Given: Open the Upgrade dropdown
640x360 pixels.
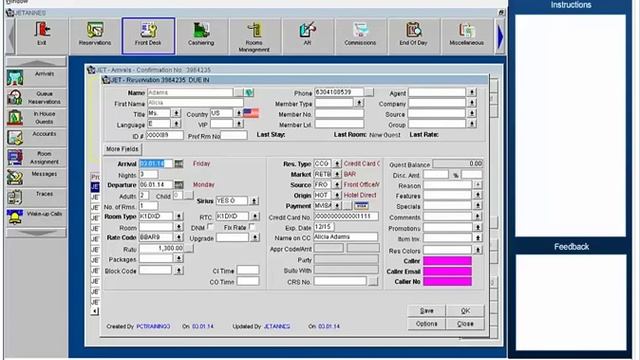Looking at the screenshot, I should click(255, 237).
